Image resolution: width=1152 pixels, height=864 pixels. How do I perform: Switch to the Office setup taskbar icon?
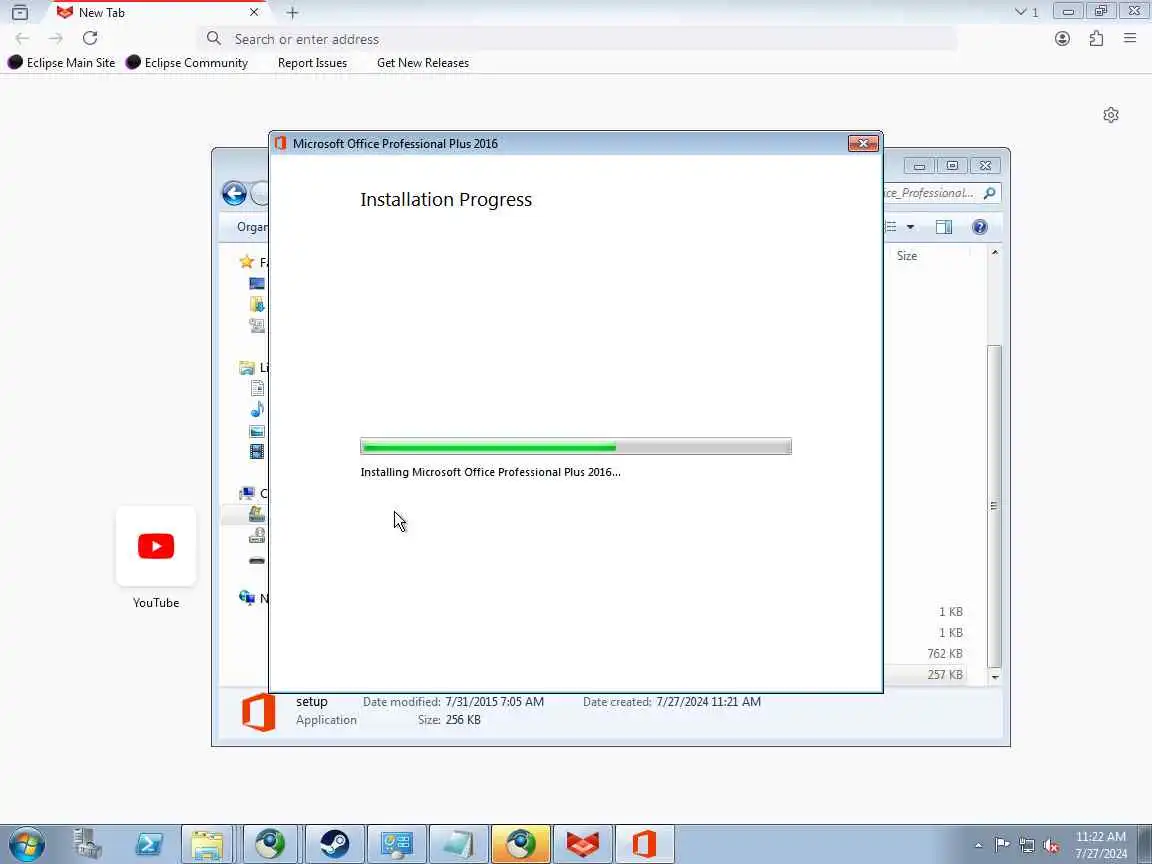[x=644, y=844]
